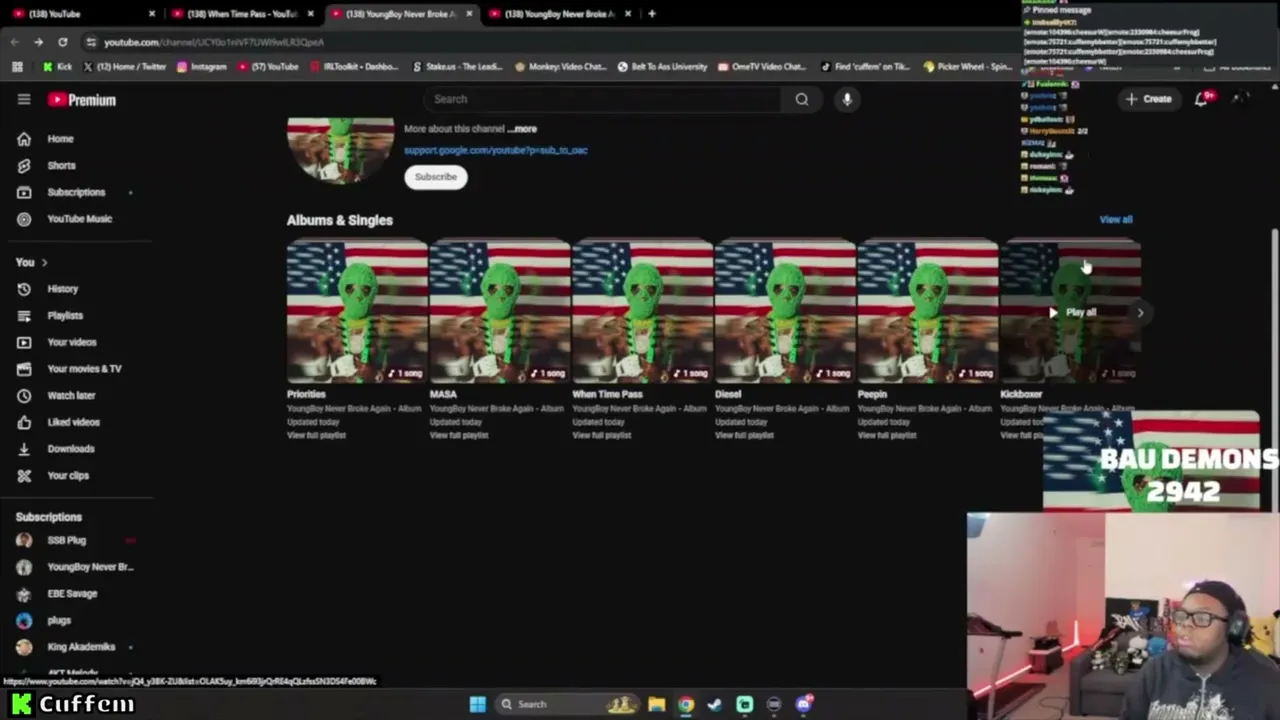1280x720 pixels.
Task: Open Downloads in the sidebar
Action: click(x=71, y=449)
